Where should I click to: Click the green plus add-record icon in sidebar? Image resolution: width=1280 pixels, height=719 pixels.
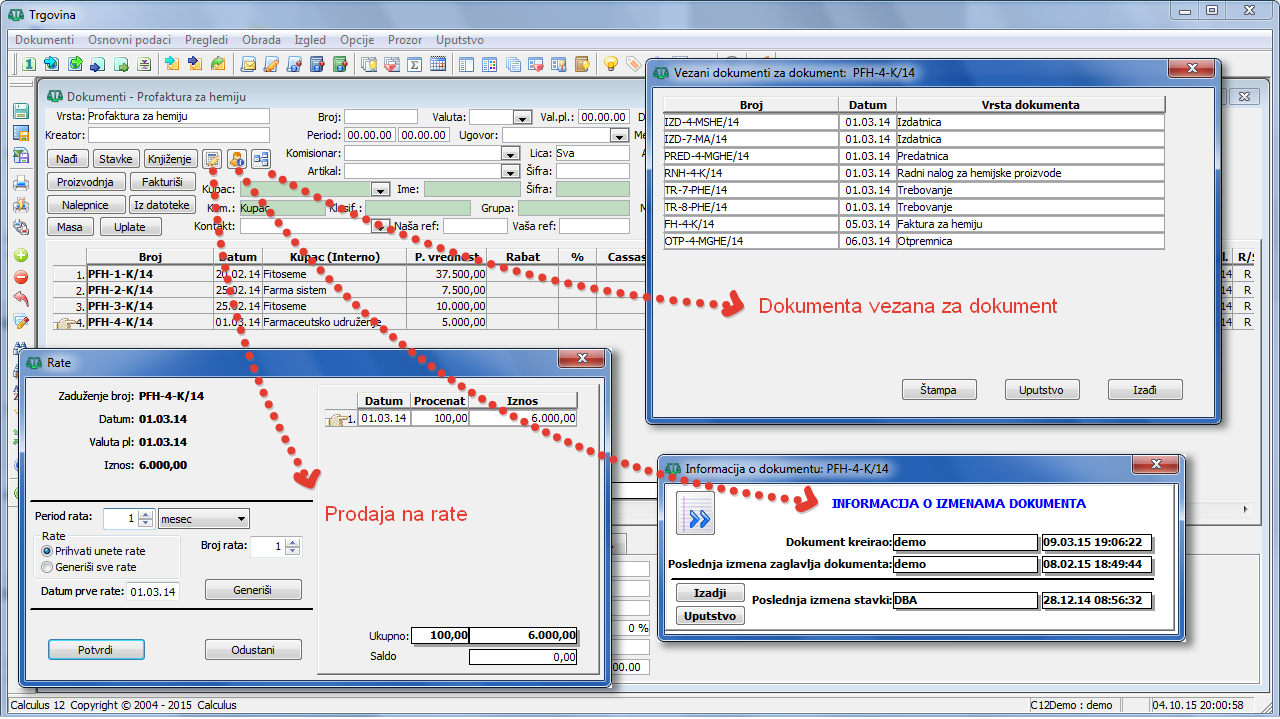(20, 256)
